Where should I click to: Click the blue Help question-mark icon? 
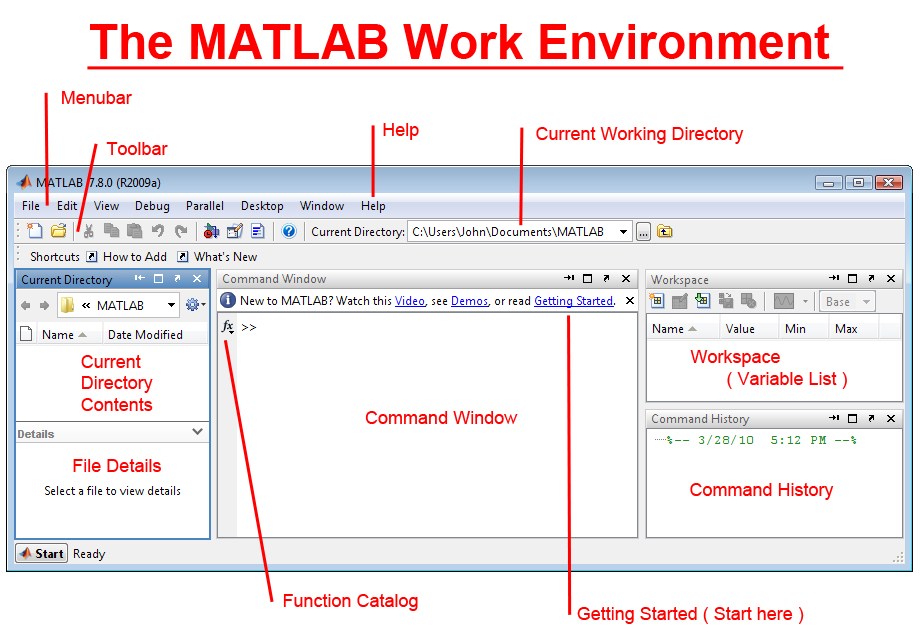tap(289, 231)
